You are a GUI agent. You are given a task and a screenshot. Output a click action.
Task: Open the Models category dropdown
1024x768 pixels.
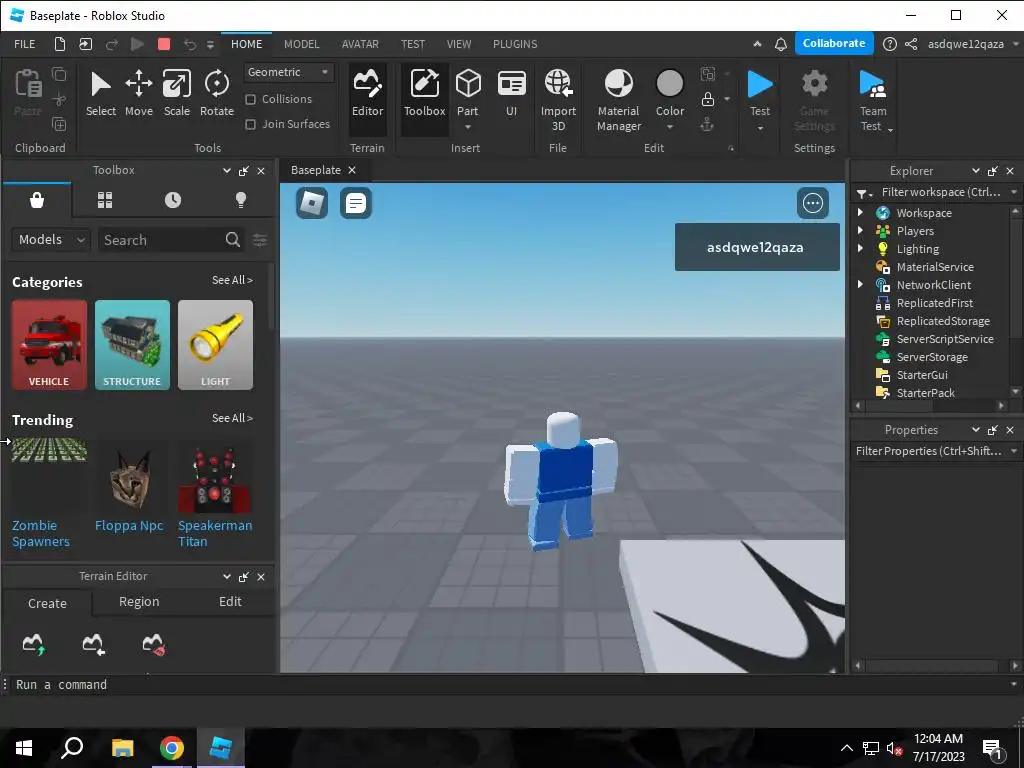pos(50,240)
